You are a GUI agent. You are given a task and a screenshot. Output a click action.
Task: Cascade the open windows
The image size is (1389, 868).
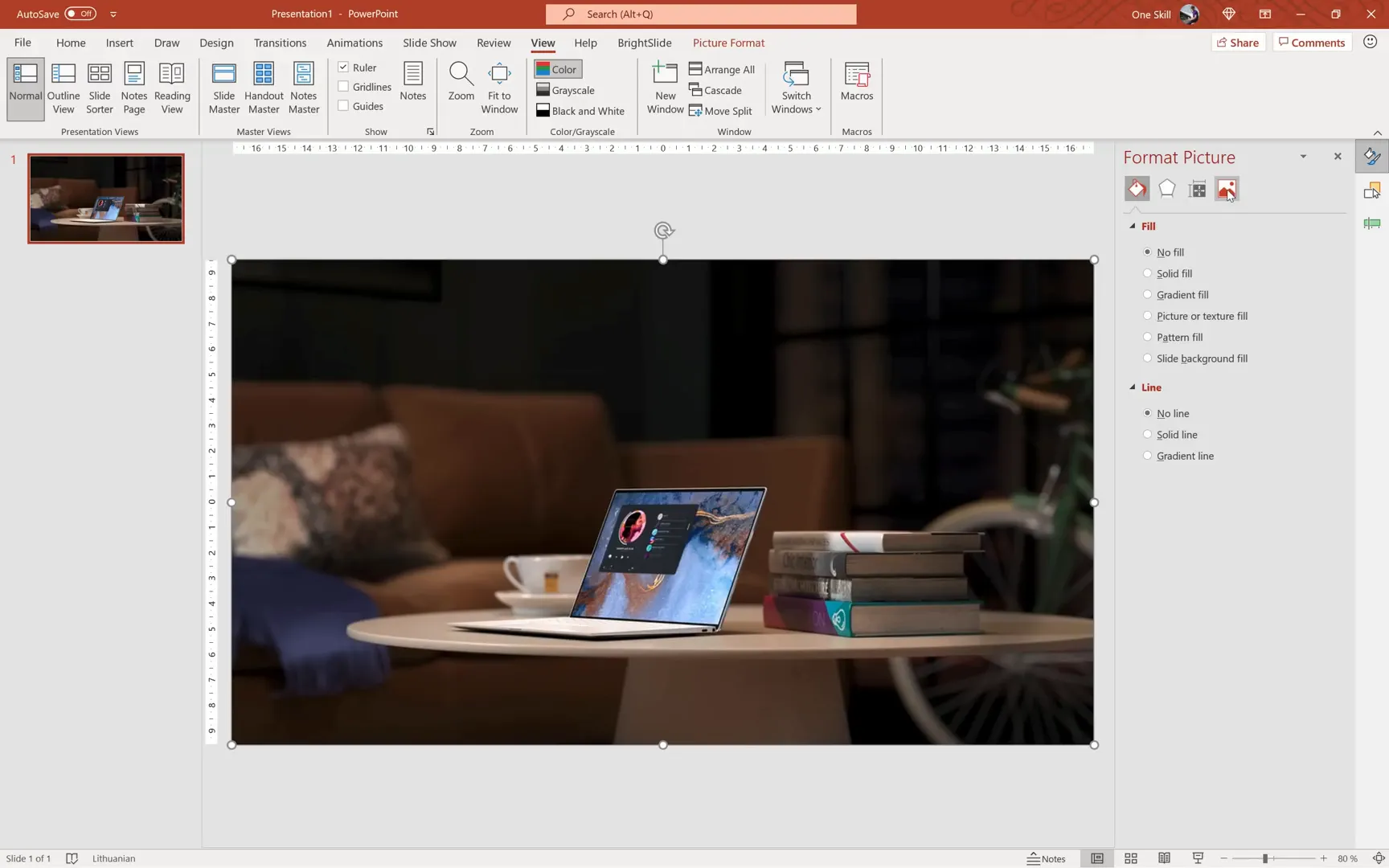point(715,90)
